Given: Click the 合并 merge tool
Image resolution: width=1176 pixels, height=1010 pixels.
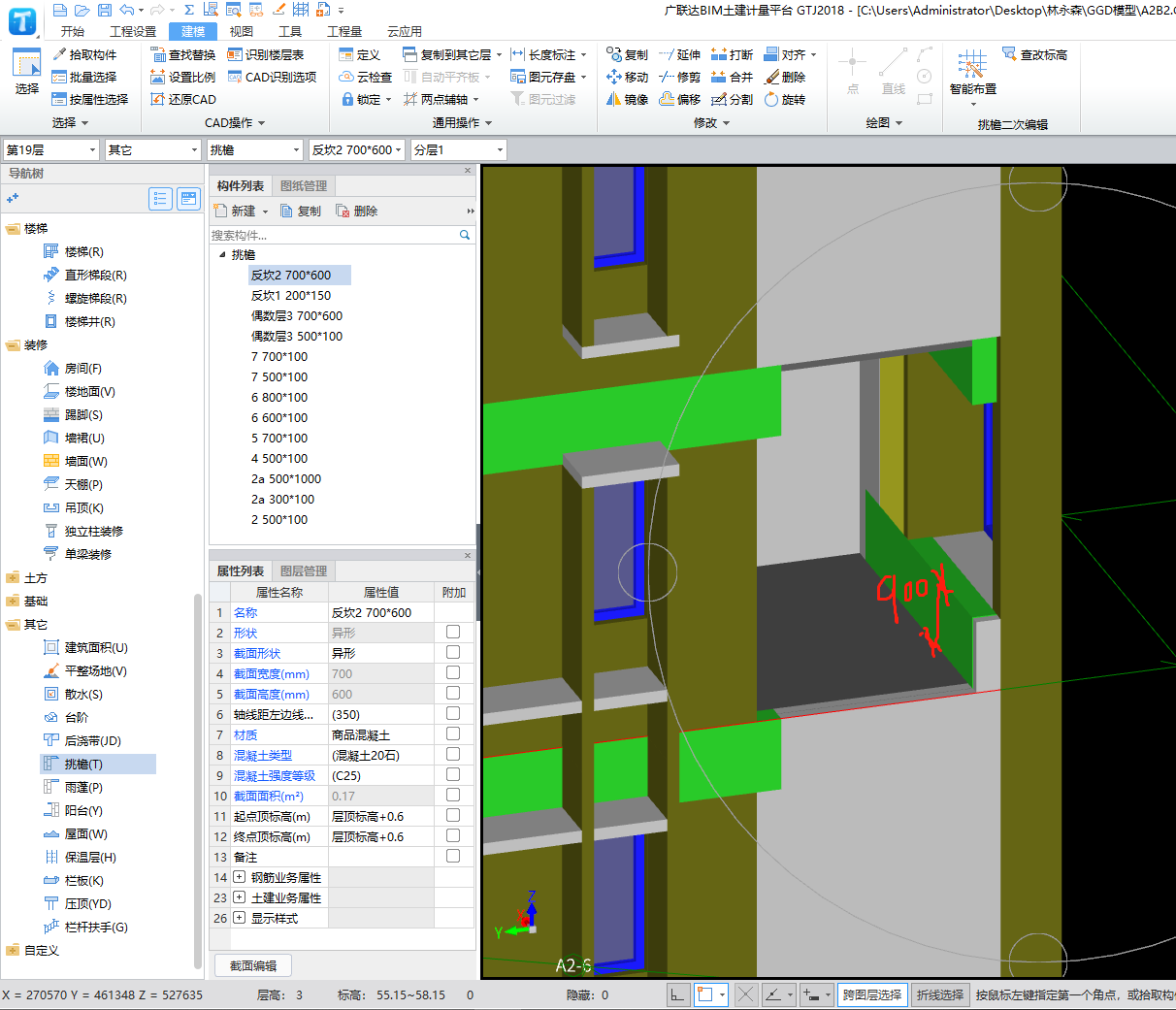Looking at the screenshot, I should point(732,77).
